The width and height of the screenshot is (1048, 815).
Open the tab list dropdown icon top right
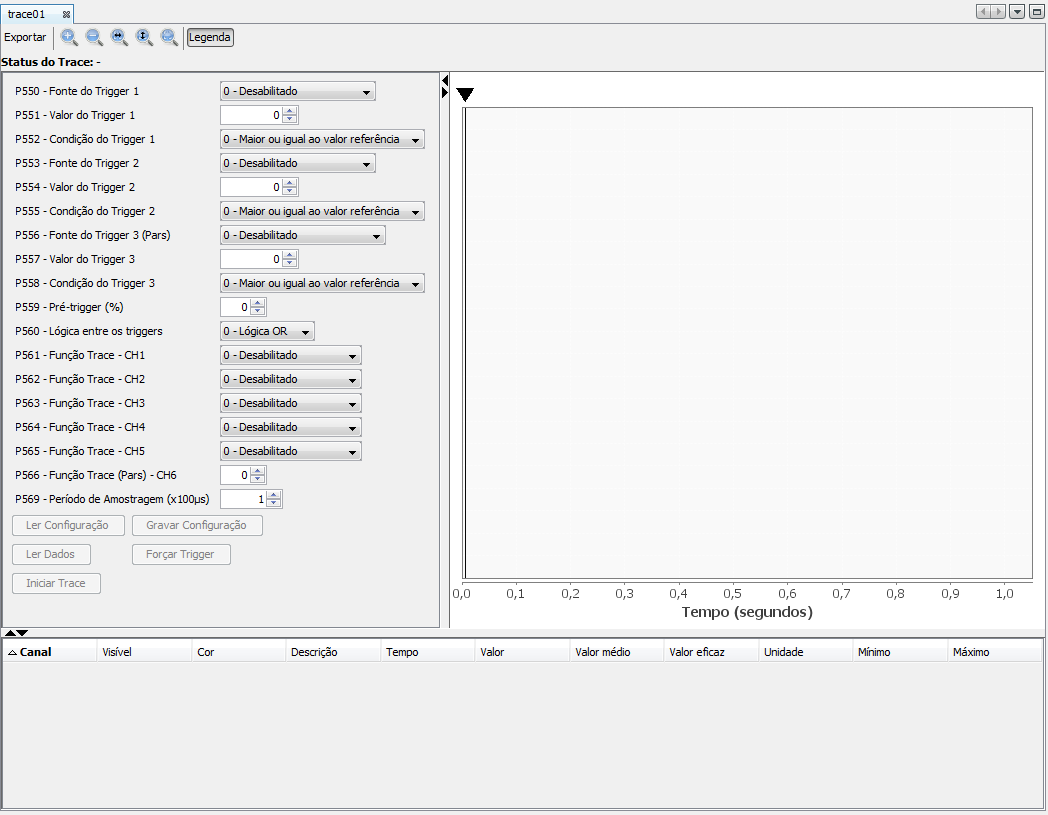coord(1018,11)
